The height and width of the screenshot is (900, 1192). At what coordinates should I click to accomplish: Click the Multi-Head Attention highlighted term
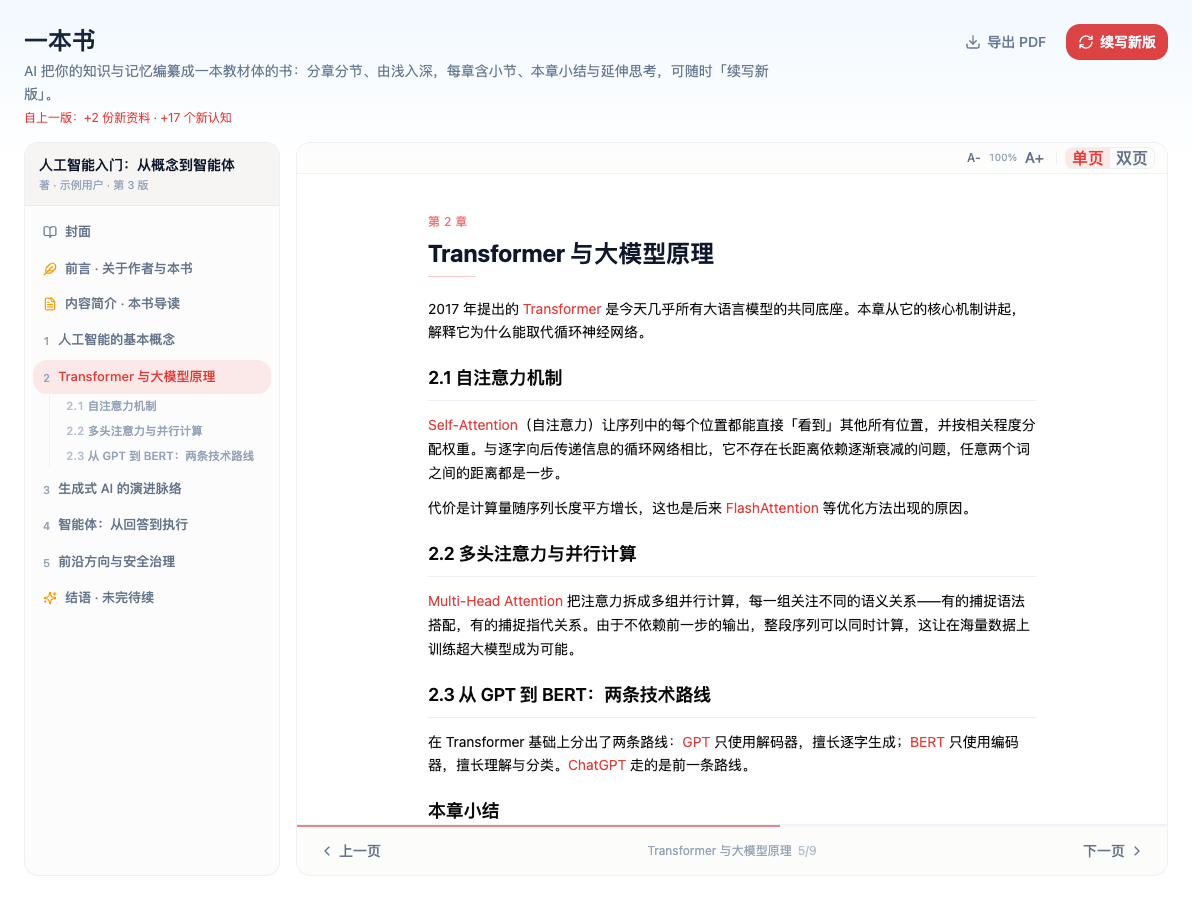(x=495, y=601)
